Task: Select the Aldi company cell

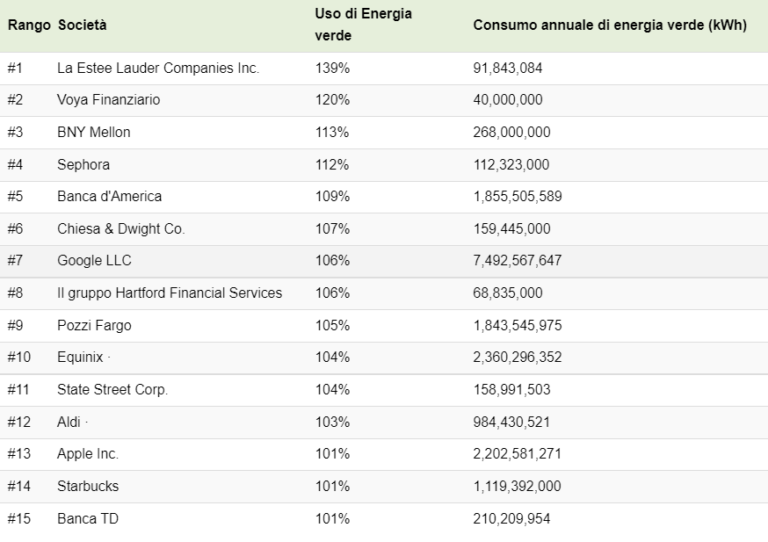Action: (x=69, y=422)
